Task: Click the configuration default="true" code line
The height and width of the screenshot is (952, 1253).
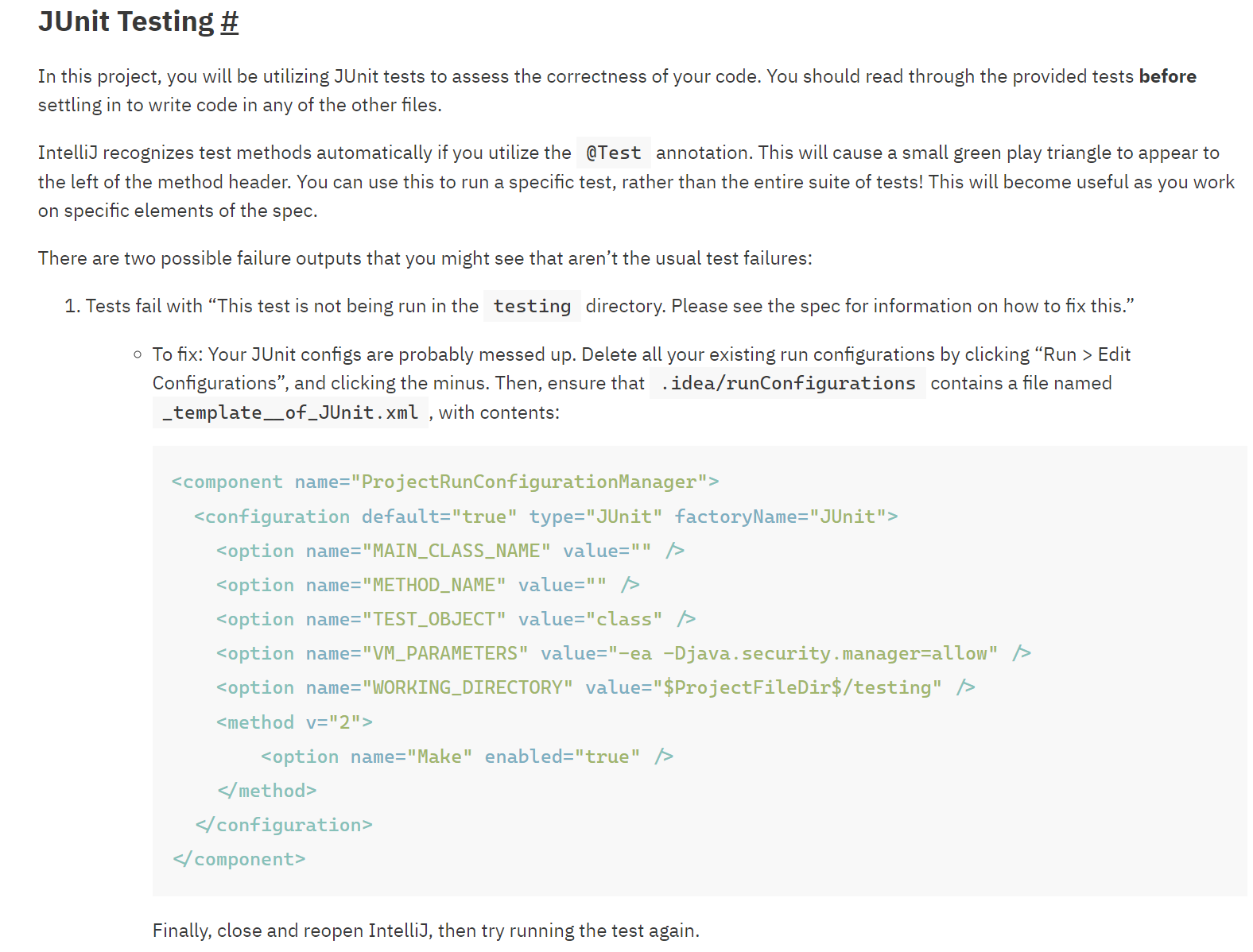Action: coord(545,517)
